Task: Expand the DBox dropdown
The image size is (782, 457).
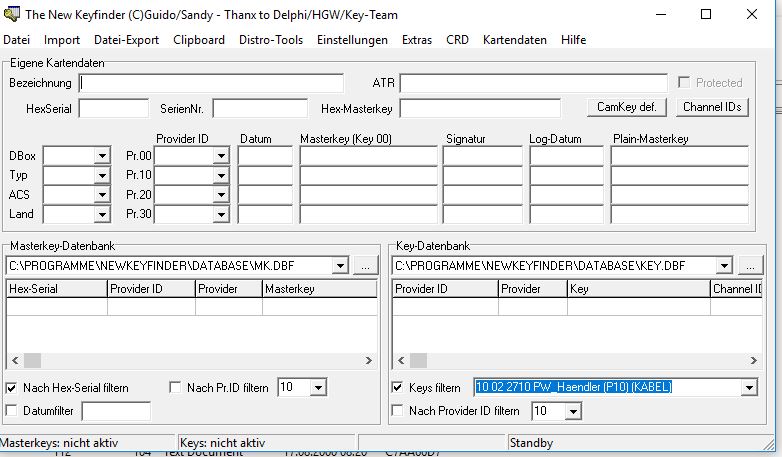Action: point(101,156)
